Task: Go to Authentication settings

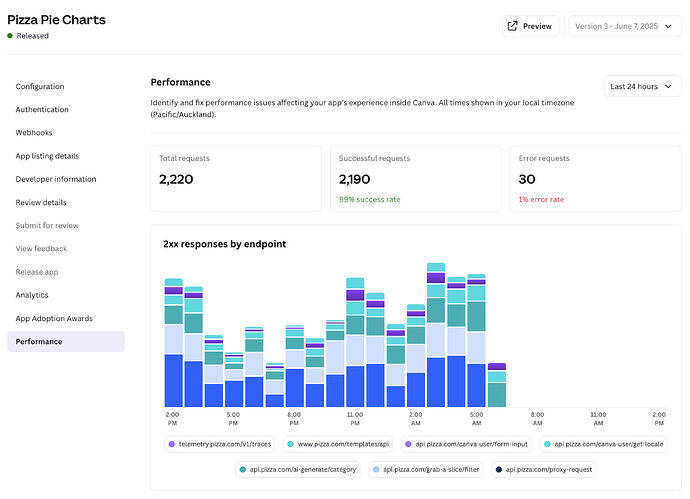Action: tap(42, 110)
